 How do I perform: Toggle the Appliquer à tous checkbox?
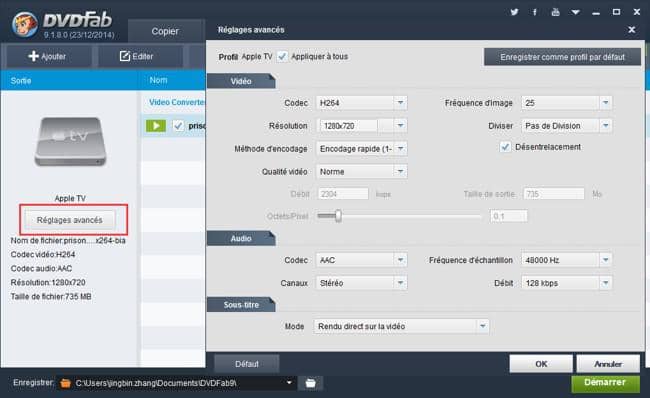282,56
